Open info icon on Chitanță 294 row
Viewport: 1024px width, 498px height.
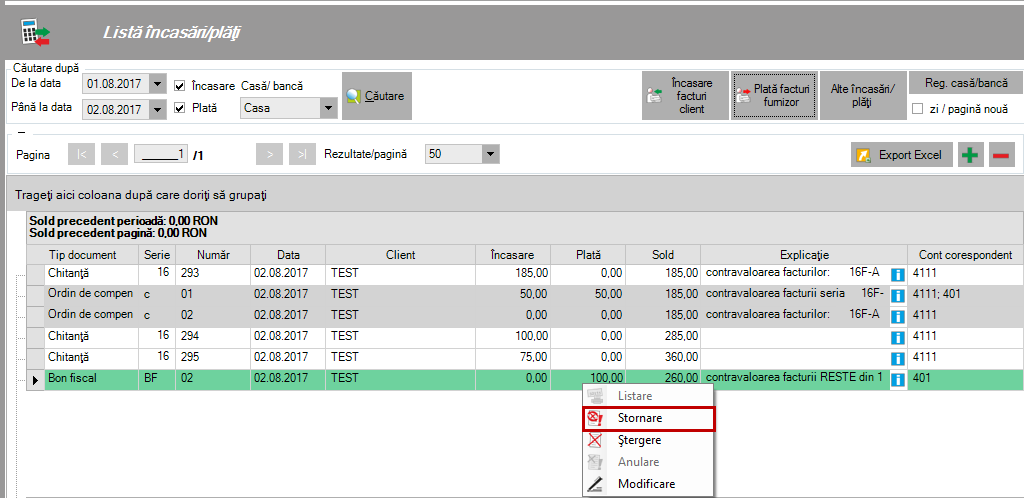coord(898,337)
